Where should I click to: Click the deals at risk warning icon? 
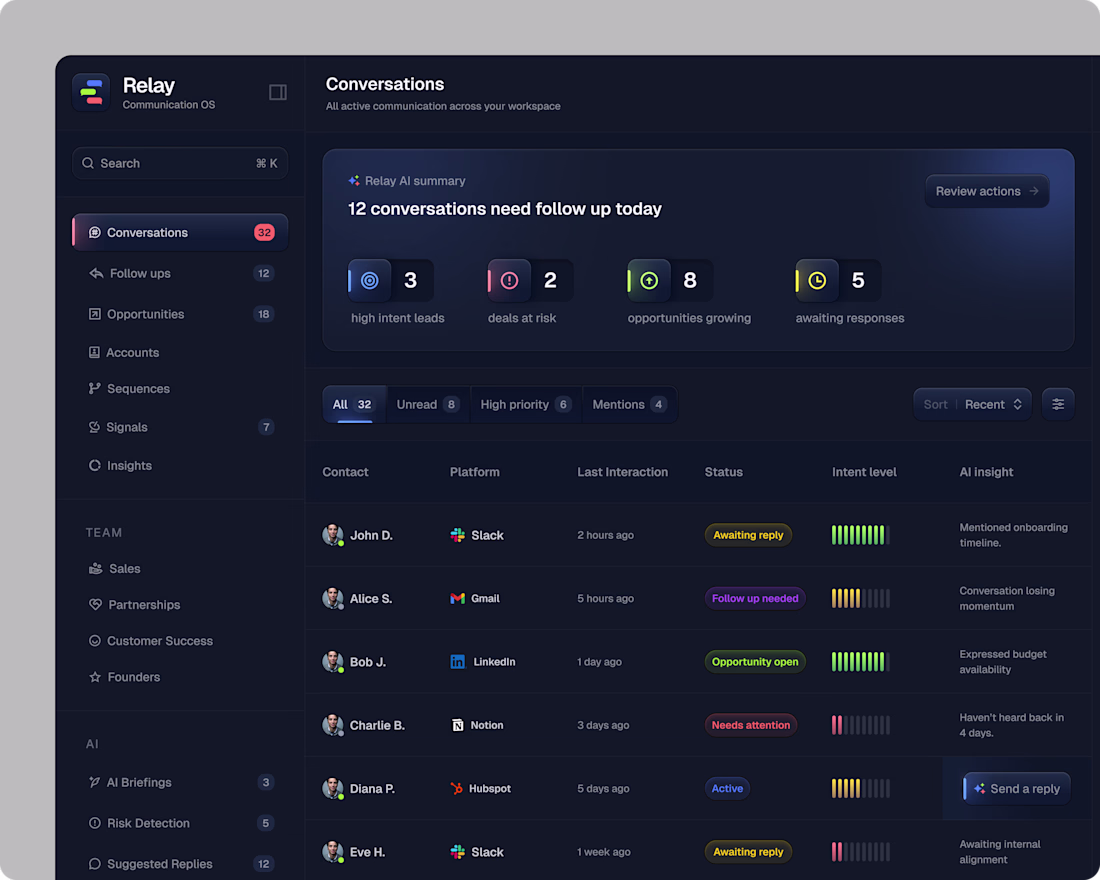[x=509, y=281]
